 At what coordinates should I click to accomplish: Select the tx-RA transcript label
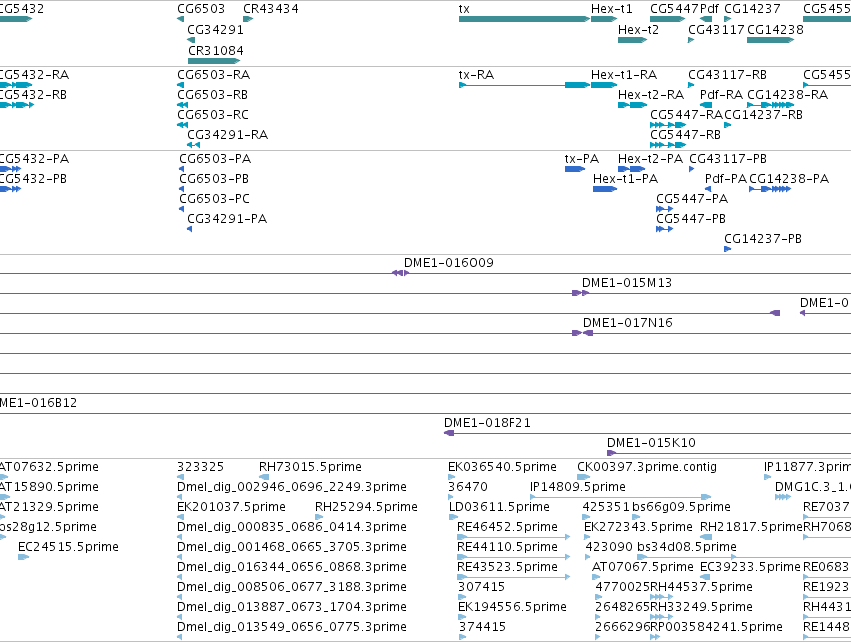(x=477, y=74)
